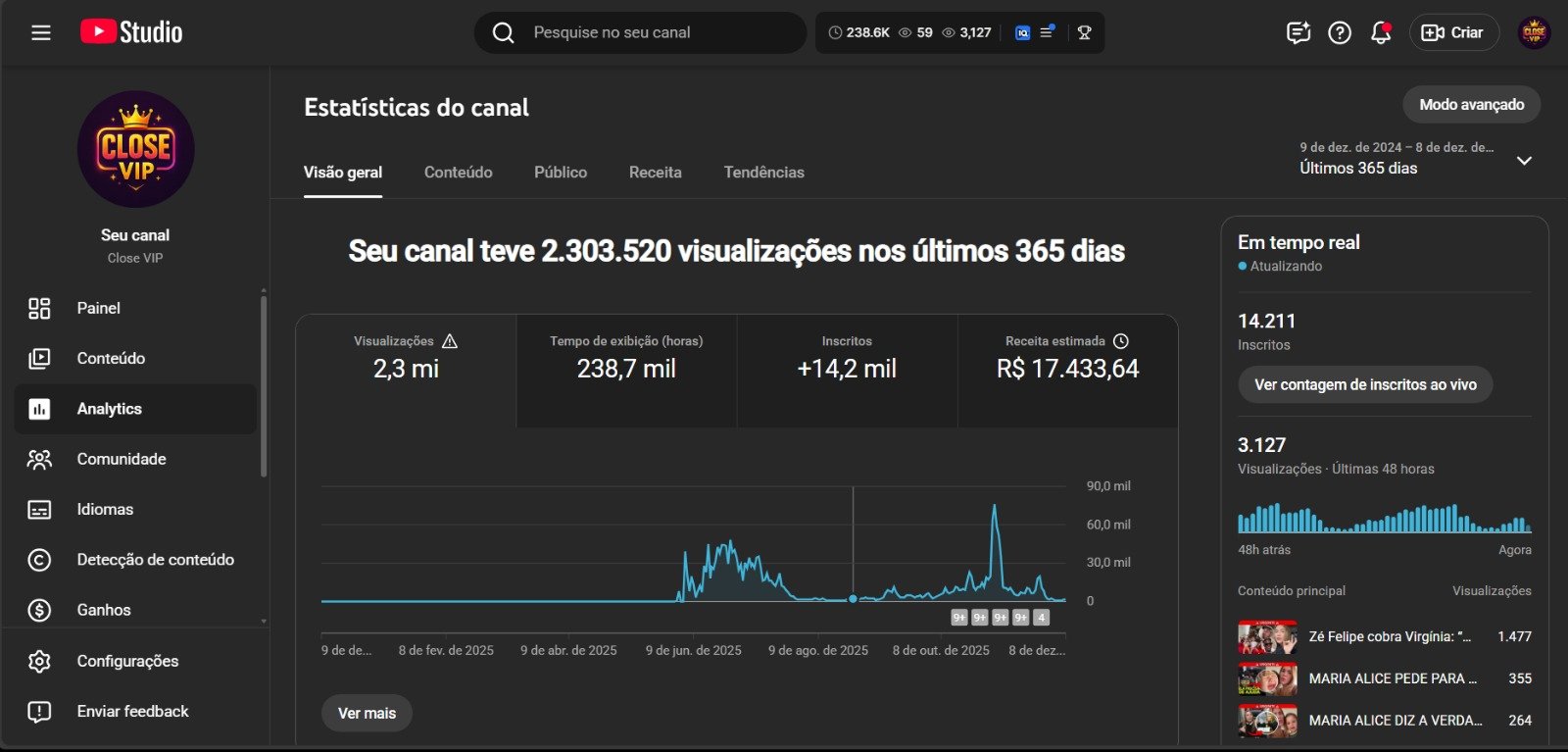Viewport: 1568px width, 752px height.
Task: Click the MARIA ALICE DIZ A VERDA video title
Action: (x=1396, y=721)
